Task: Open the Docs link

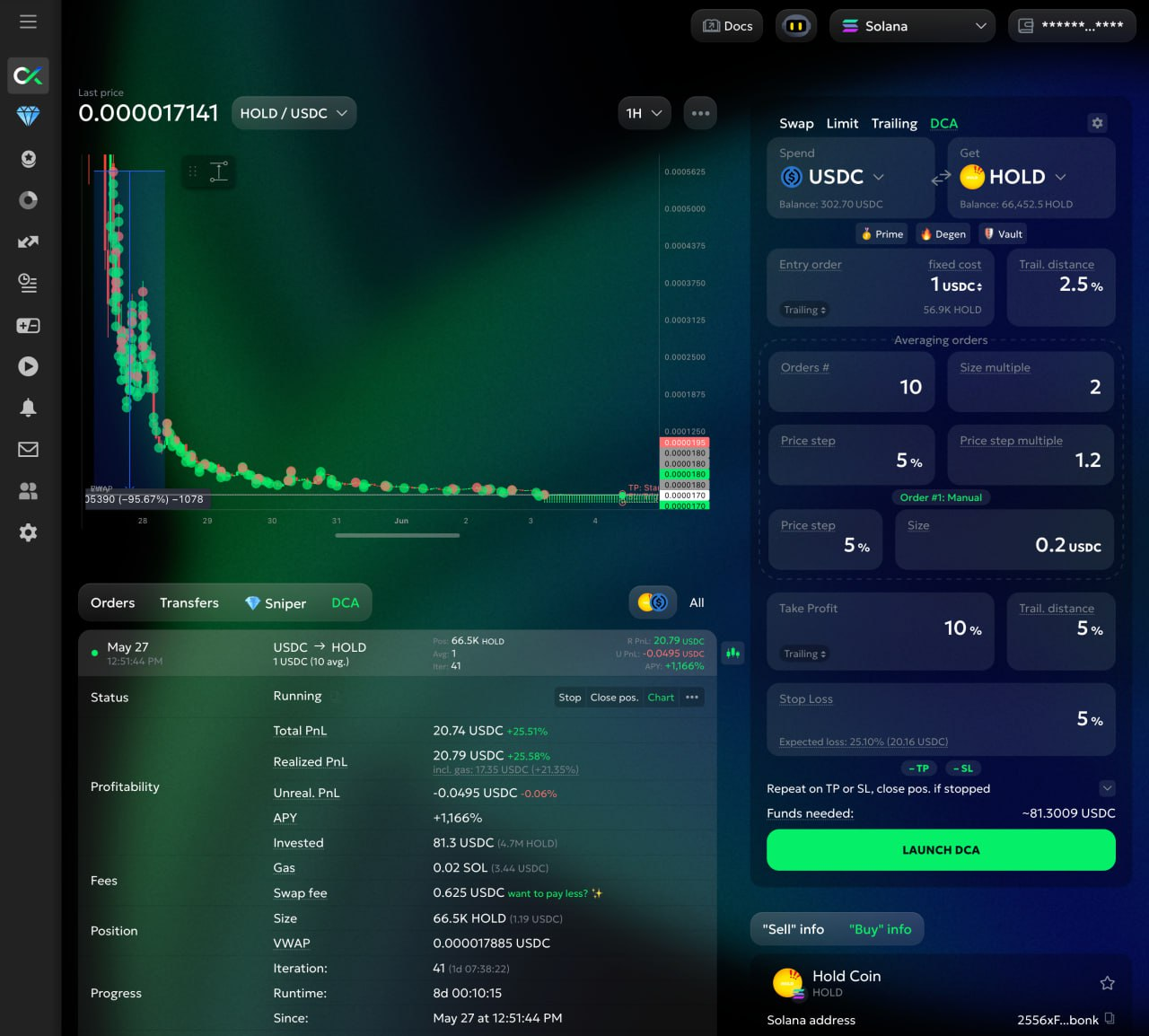Action: pyautogui.click(x=727, y=26)
